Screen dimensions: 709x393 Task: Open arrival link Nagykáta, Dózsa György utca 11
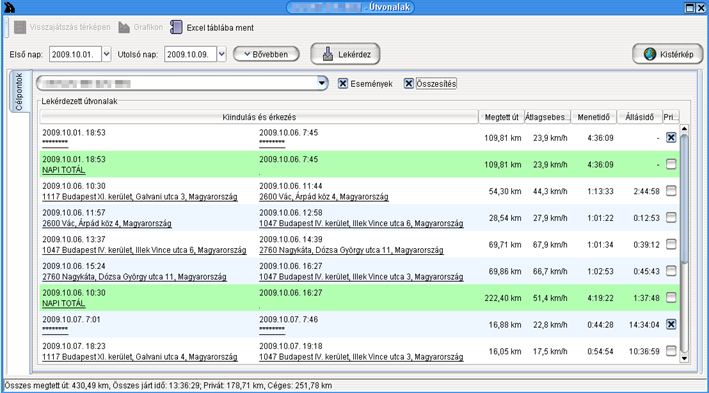tap(351, 250)
